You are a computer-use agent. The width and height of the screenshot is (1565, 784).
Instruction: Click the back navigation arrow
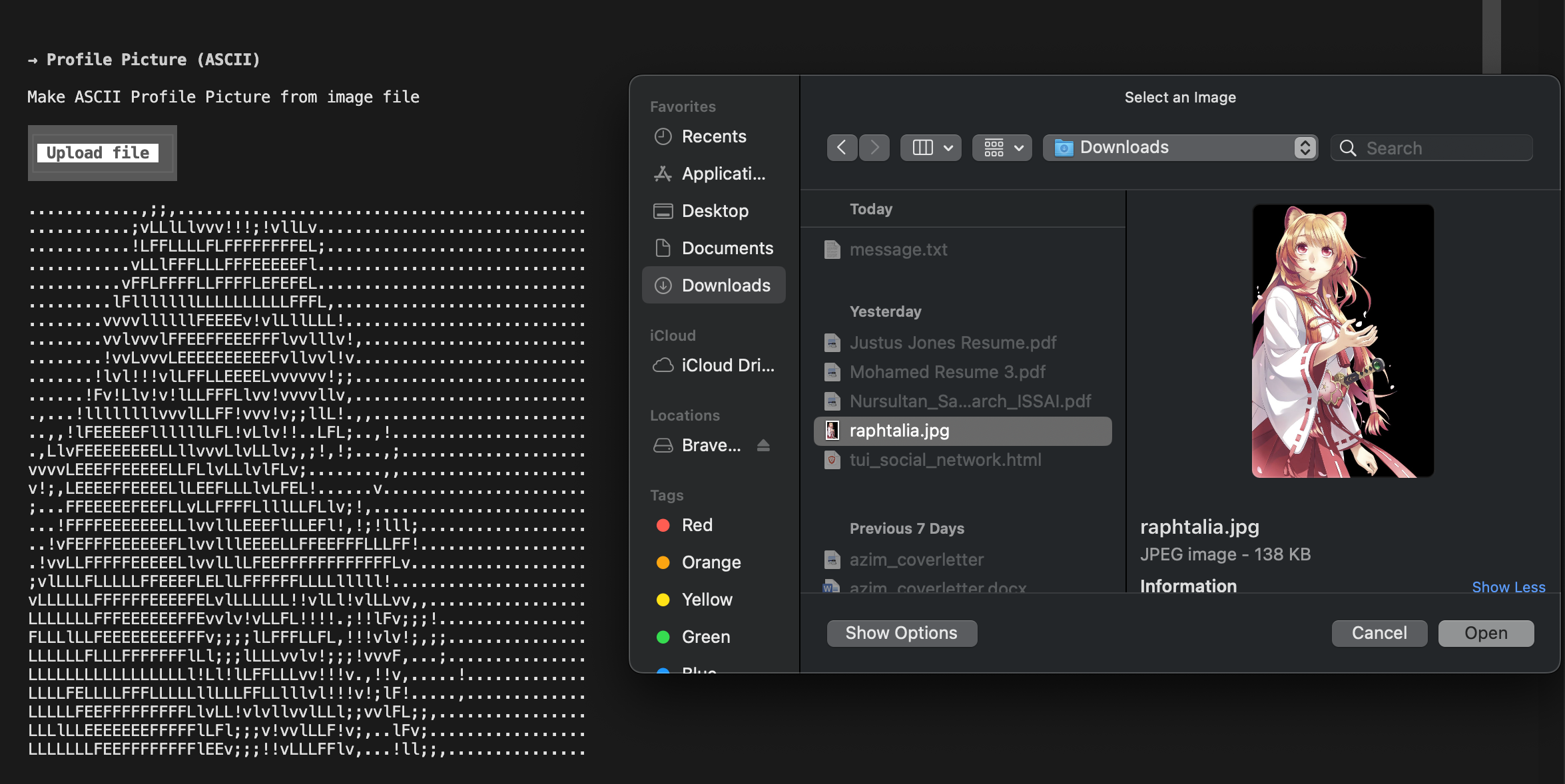(842, 148)
